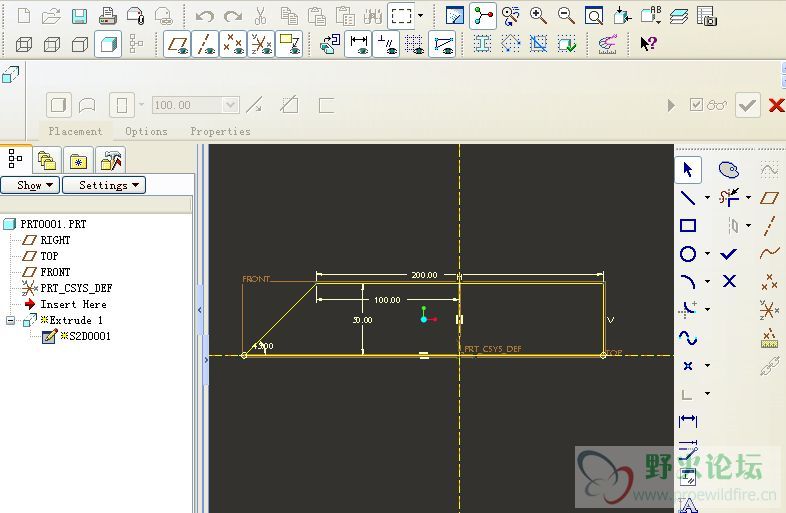Click the Zoom Out magnifier

point(566,16)
